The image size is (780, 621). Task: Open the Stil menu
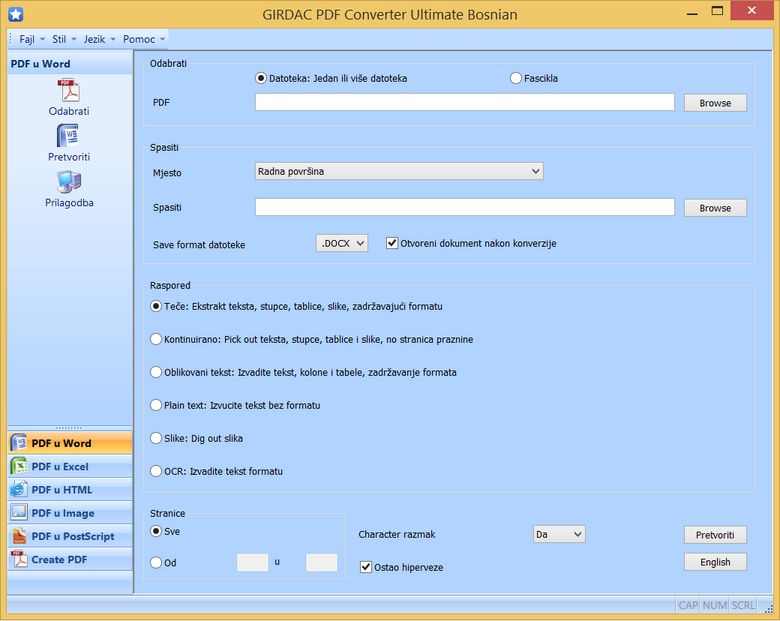click(63, 39)
